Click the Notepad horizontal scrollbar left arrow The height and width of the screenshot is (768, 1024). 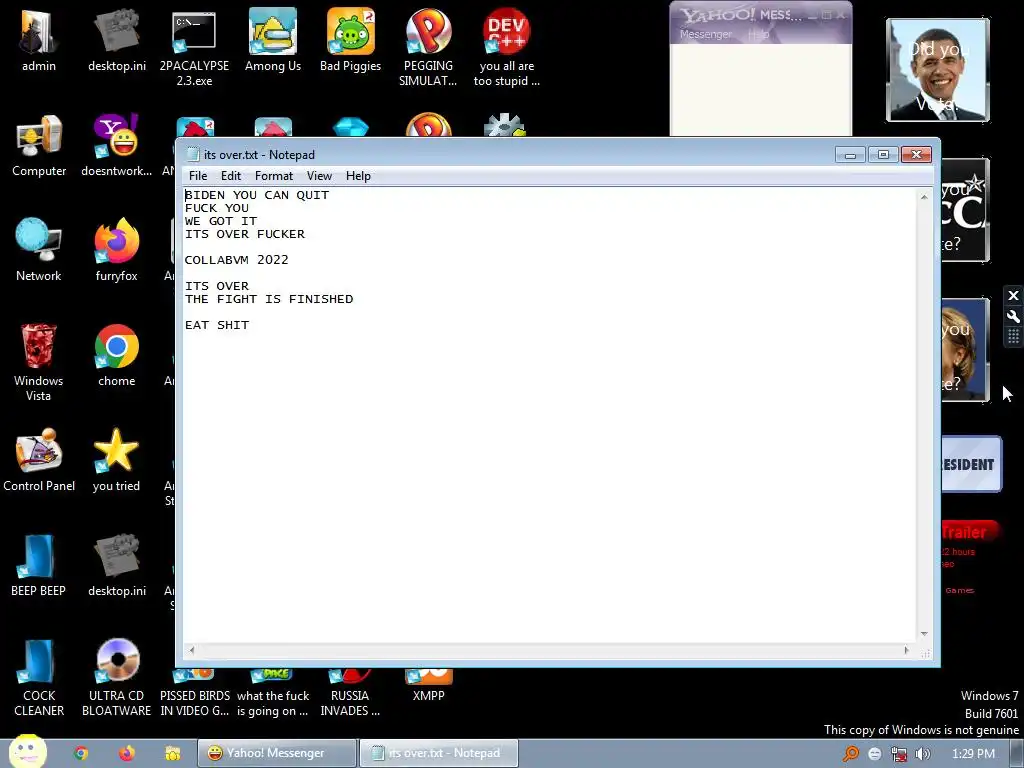pyautogui.click(x=192, y=650)
